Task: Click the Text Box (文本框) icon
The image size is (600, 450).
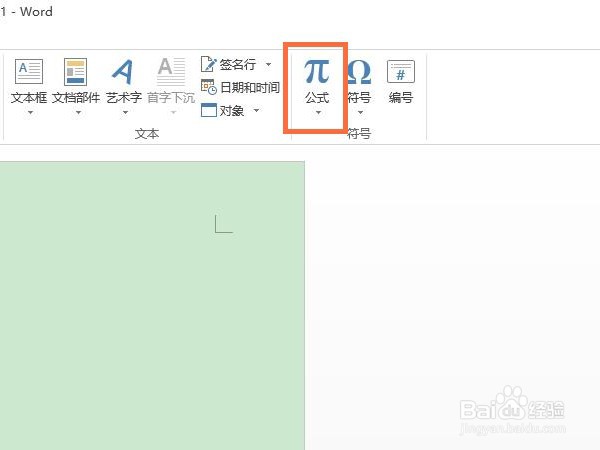Action: [x=29, y=72]
